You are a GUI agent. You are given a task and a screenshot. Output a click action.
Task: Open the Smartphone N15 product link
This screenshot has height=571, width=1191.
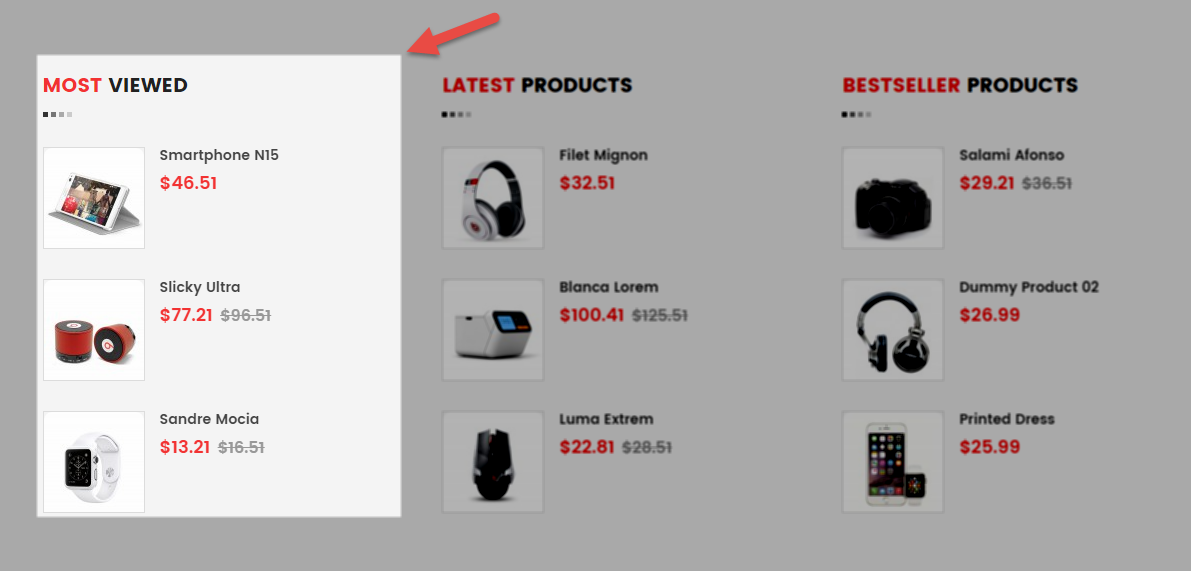click(x=219, y=156)
